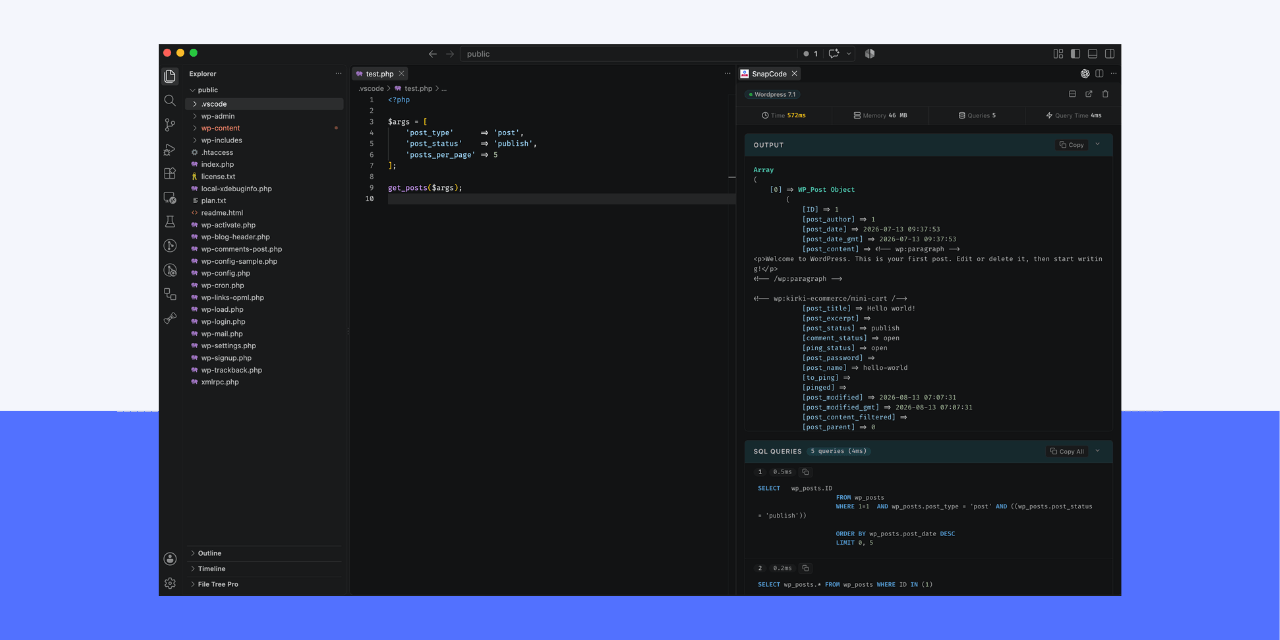1280x640 pixels.
Task: Go forward with the right arrow
Action: (x=450, y=54)
